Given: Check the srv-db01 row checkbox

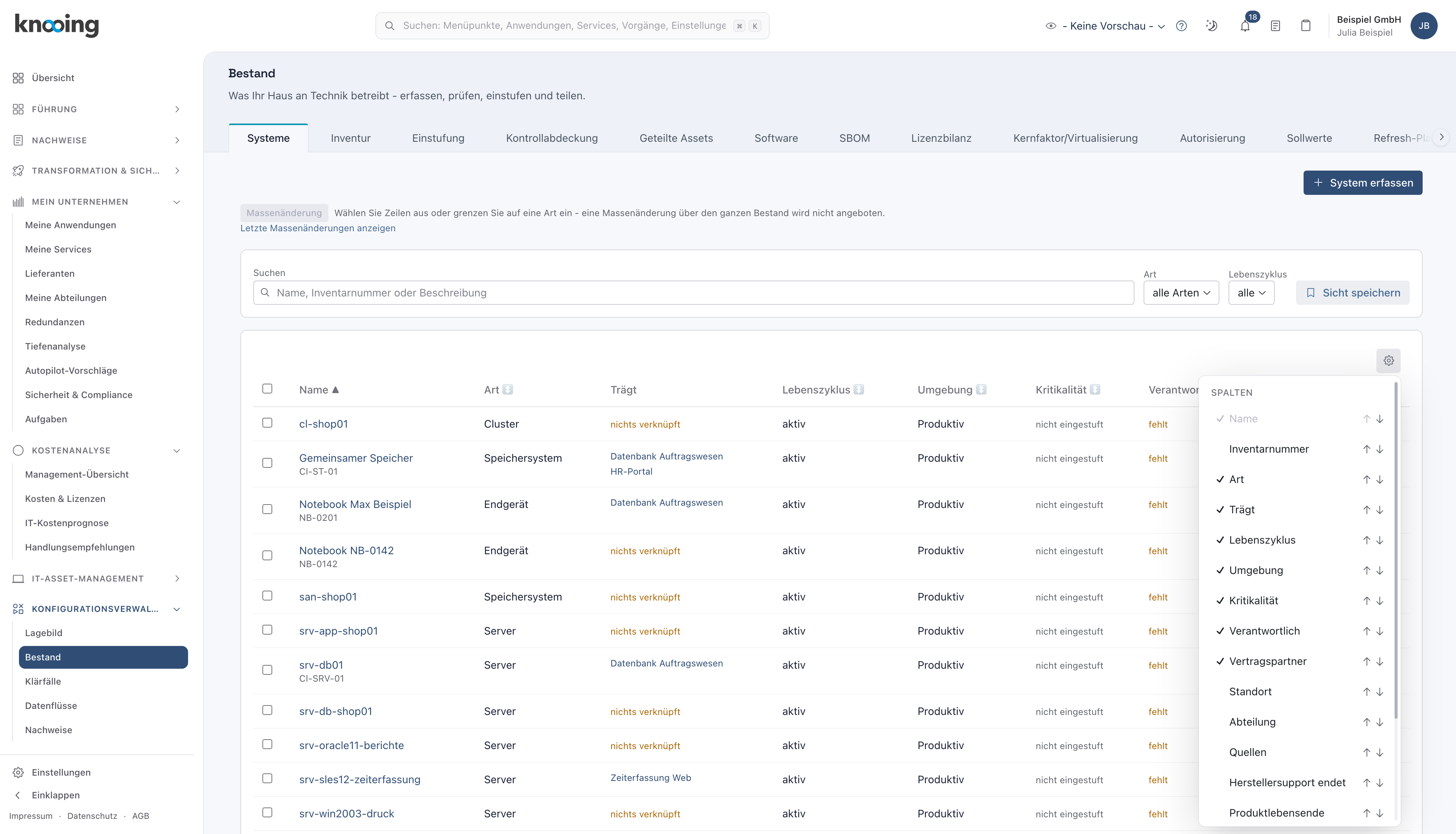Looking at the screenshot, I should 267,669.
